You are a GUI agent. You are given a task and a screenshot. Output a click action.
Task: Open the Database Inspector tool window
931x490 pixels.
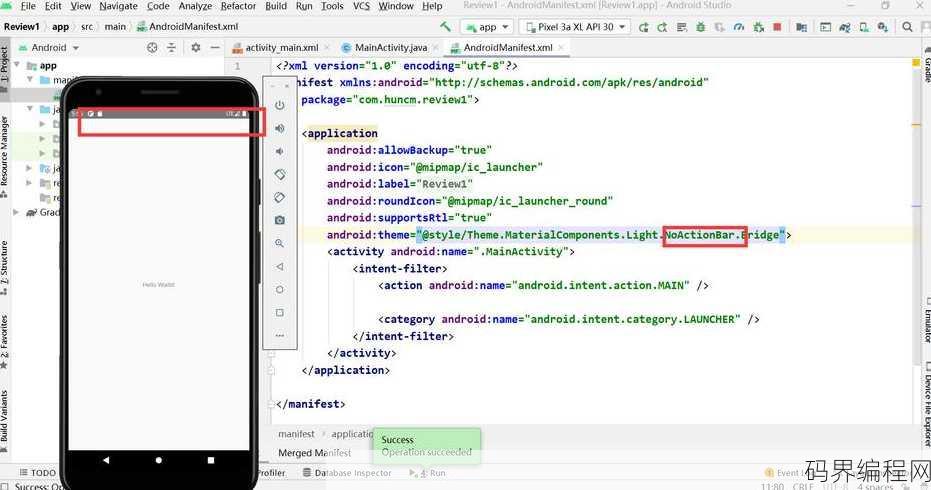click(347, 473)
